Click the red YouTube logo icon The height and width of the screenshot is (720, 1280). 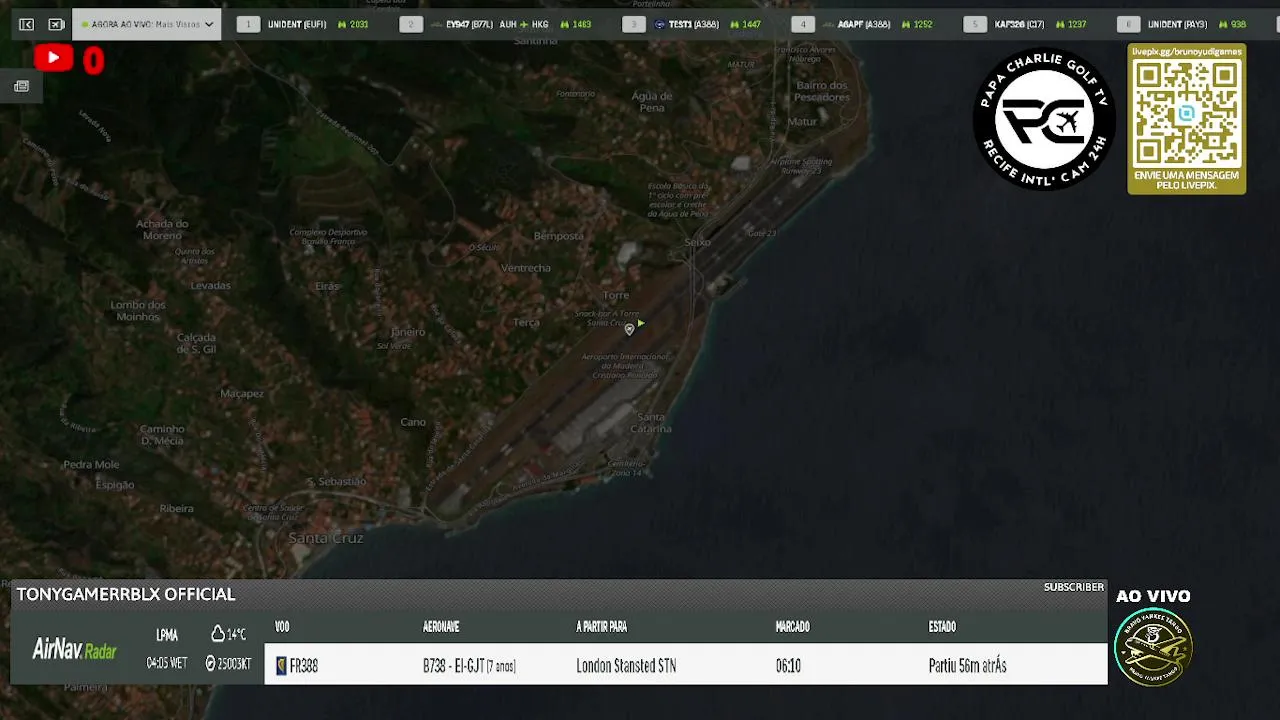53,59
